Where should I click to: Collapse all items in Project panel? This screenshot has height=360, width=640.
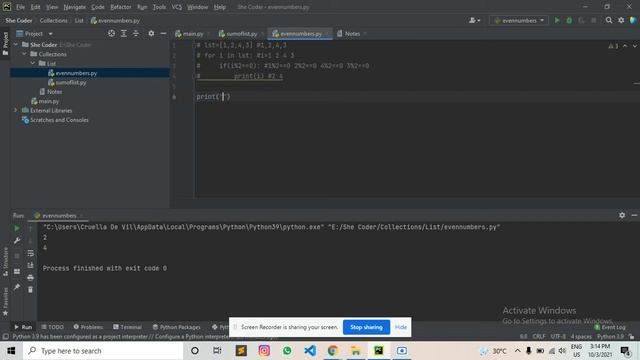tap(136, 33)
